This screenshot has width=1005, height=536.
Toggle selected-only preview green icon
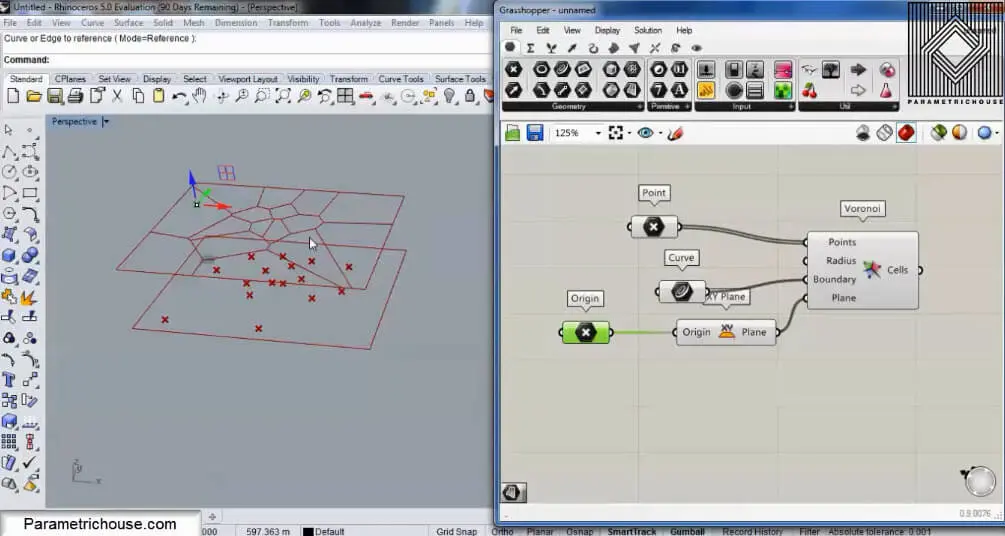point(938,133)
